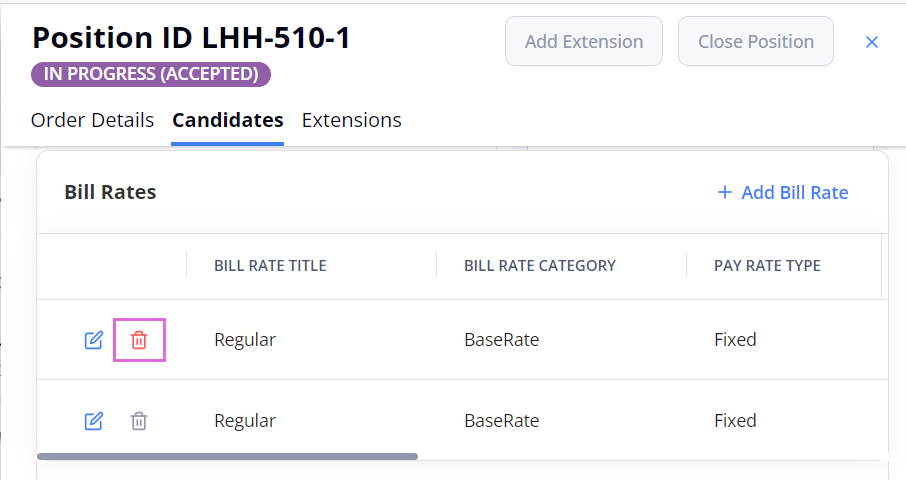
Task: Edit the first Regular bill rate row
Action: tap(93, 340)
